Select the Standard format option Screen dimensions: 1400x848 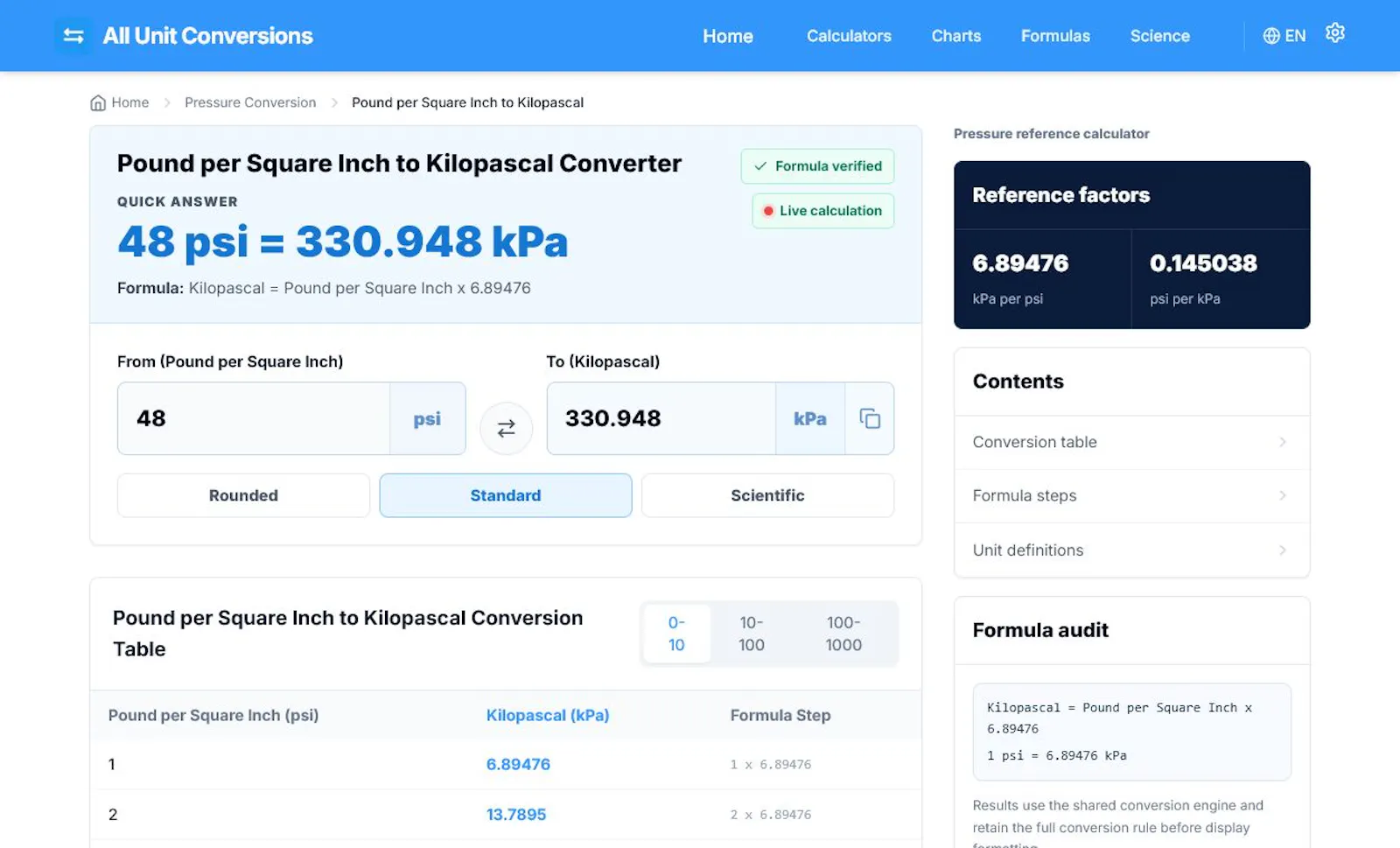(506, 495)
